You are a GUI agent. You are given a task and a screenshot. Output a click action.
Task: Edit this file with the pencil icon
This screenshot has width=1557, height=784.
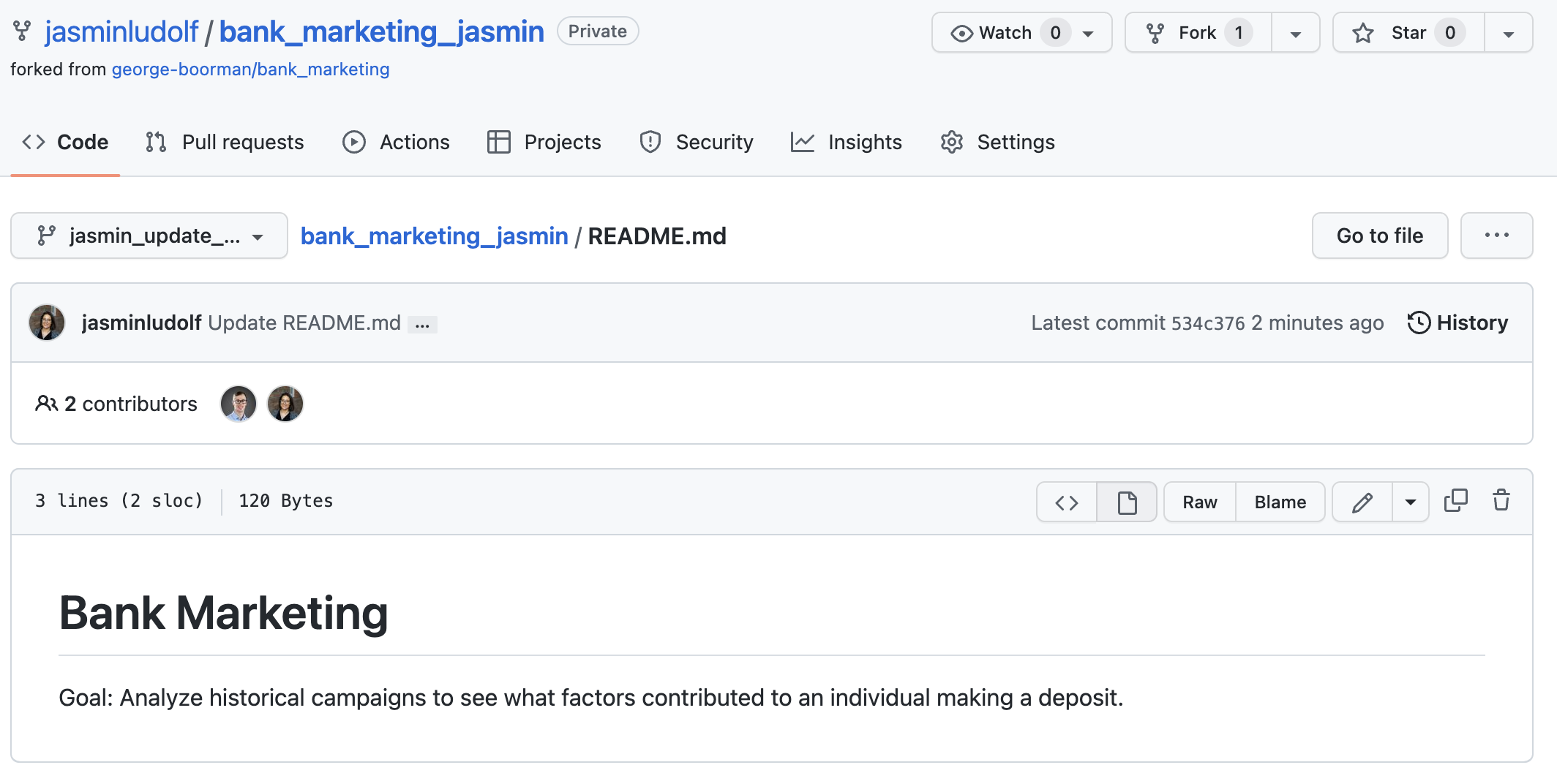1362,502
